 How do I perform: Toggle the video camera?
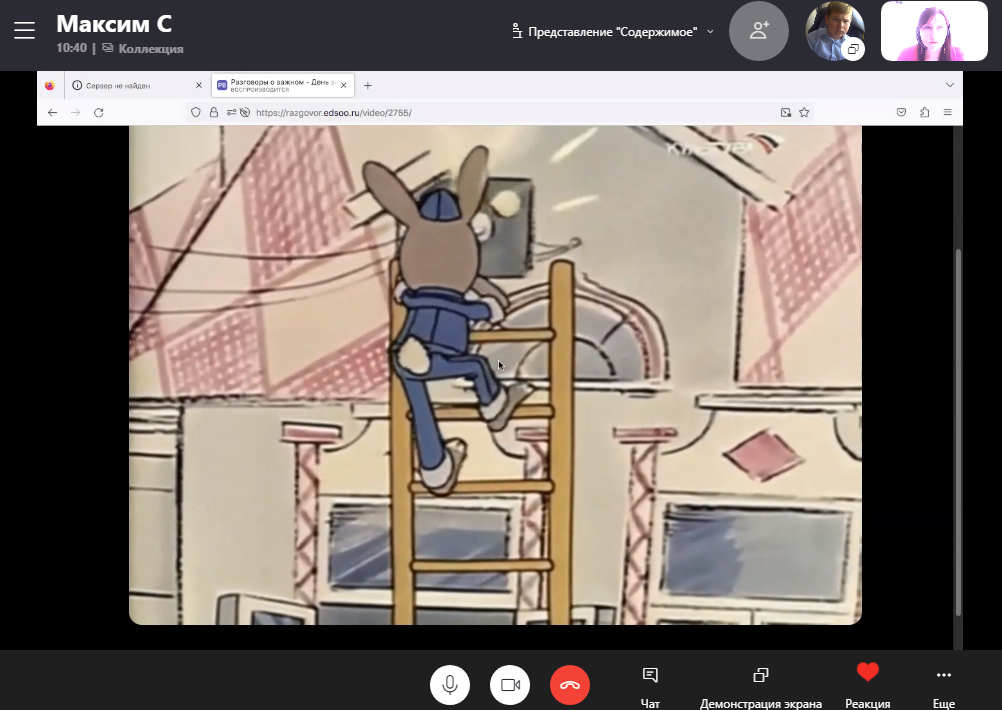[510, 684]
